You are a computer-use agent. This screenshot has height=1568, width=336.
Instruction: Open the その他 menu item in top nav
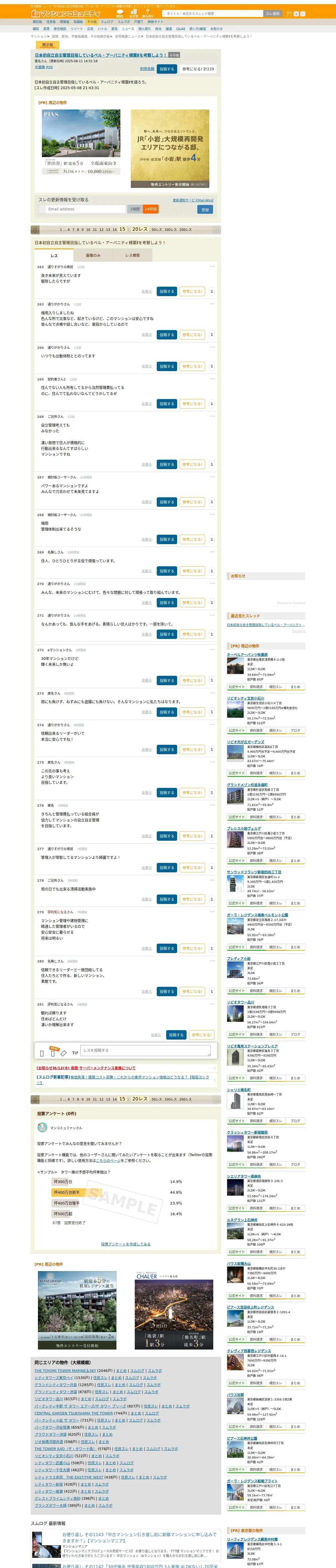(x=92, y=22)
